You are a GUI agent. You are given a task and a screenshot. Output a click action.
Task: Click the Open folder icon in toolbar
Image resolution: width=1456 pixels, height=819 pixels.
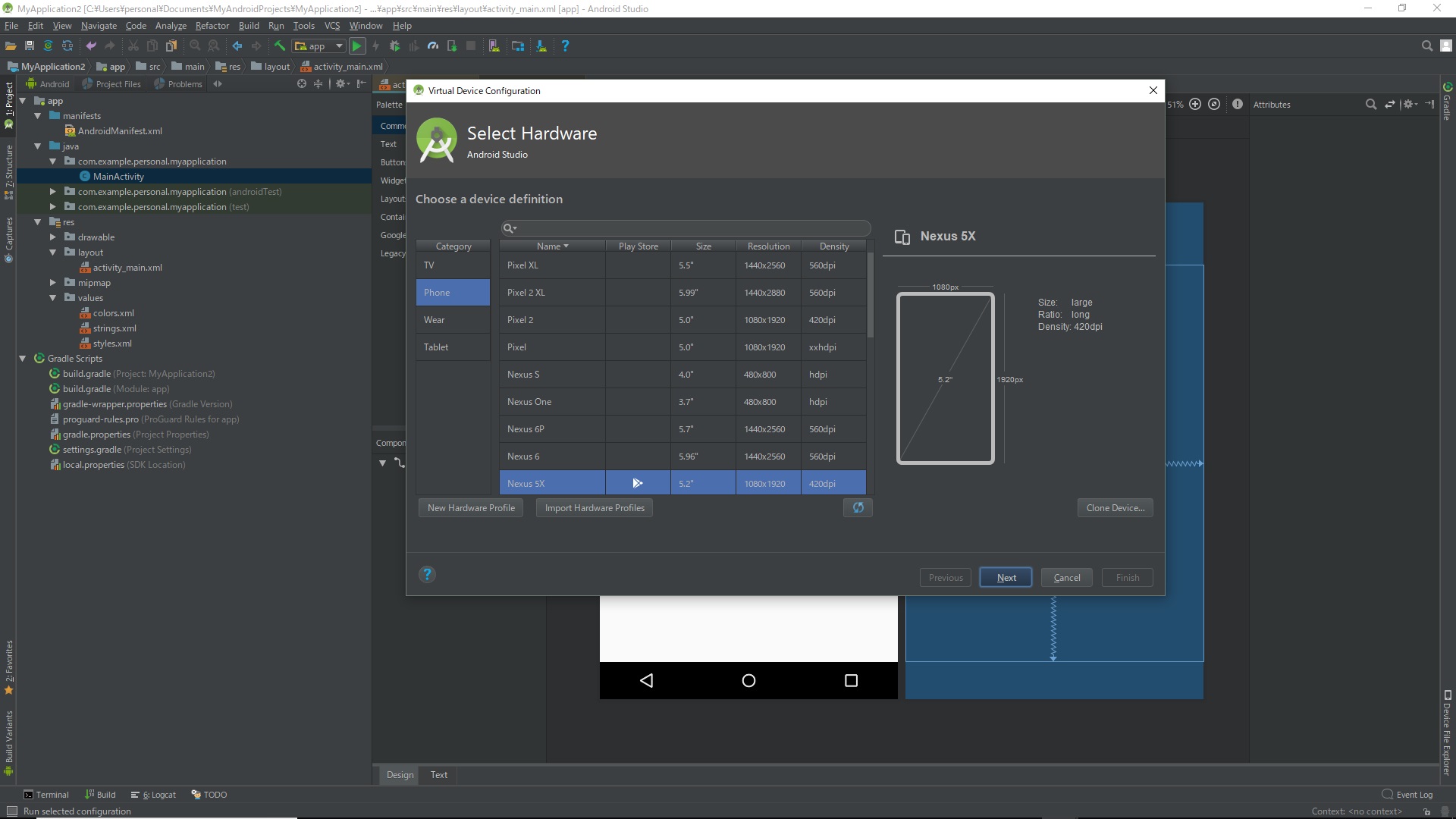coord(11,46)
